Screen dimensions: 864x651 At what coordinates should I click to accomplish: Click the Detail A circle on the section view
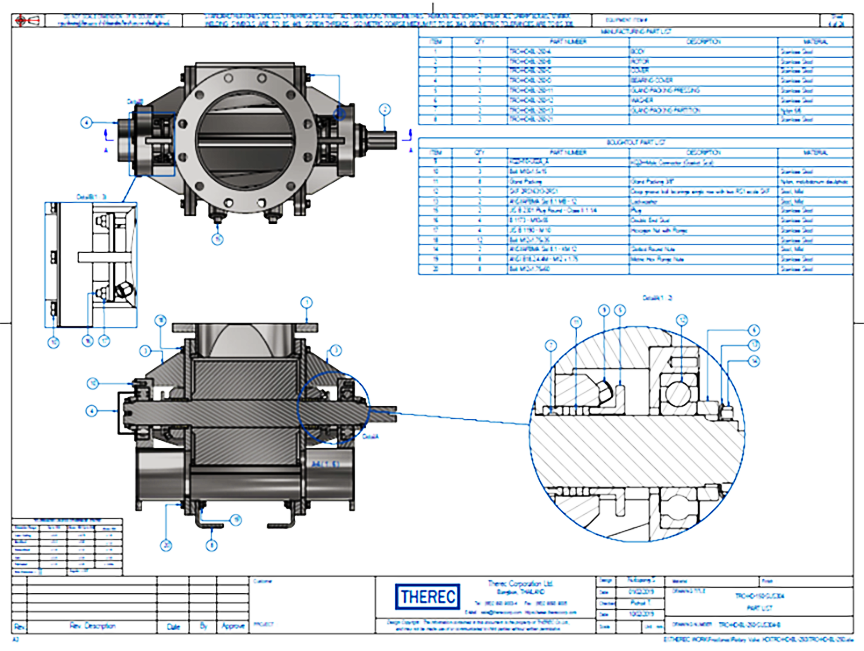(x=333, y=407)
